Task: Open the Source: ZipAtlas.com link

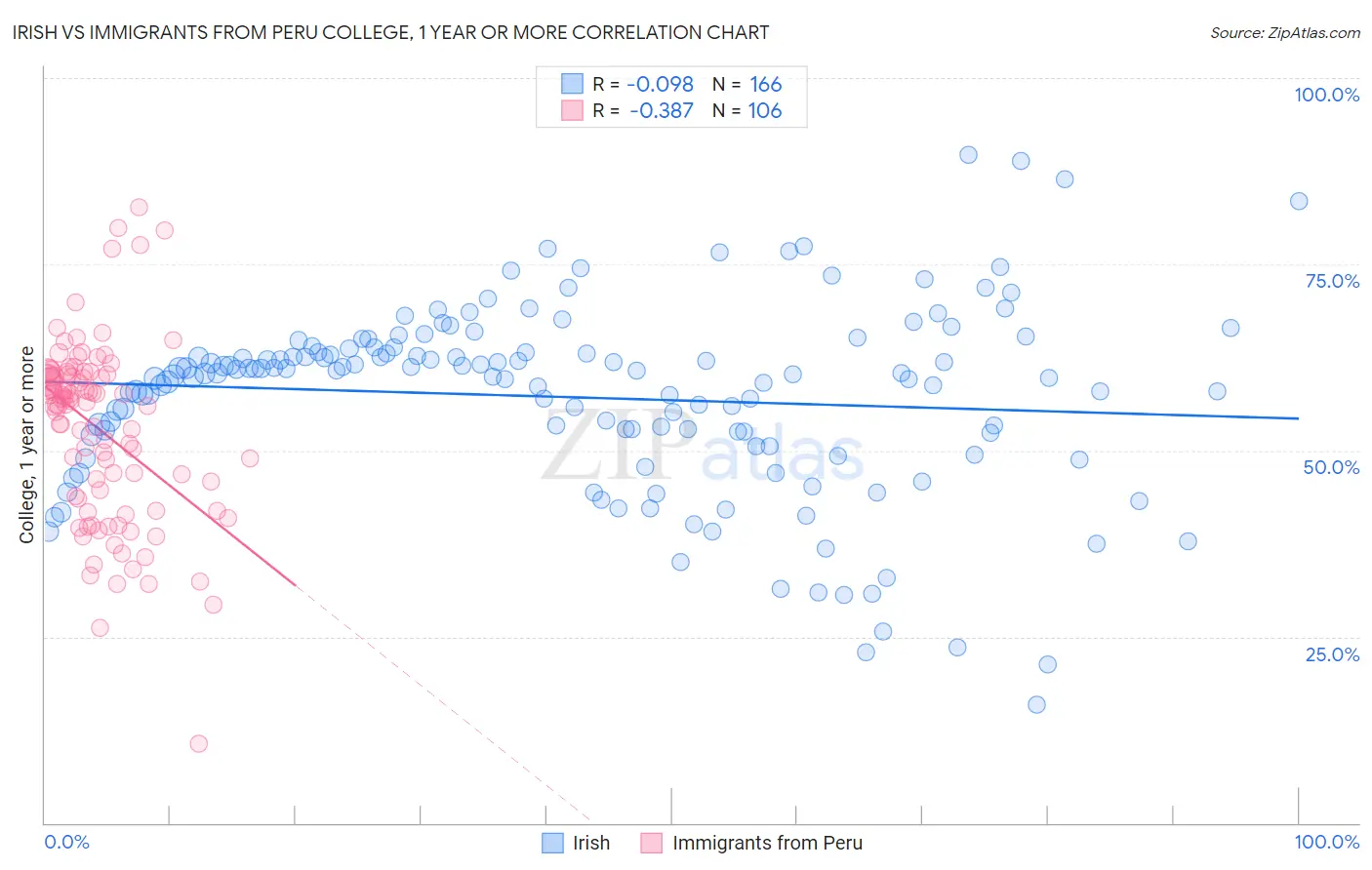Action: coord(1285,32)
